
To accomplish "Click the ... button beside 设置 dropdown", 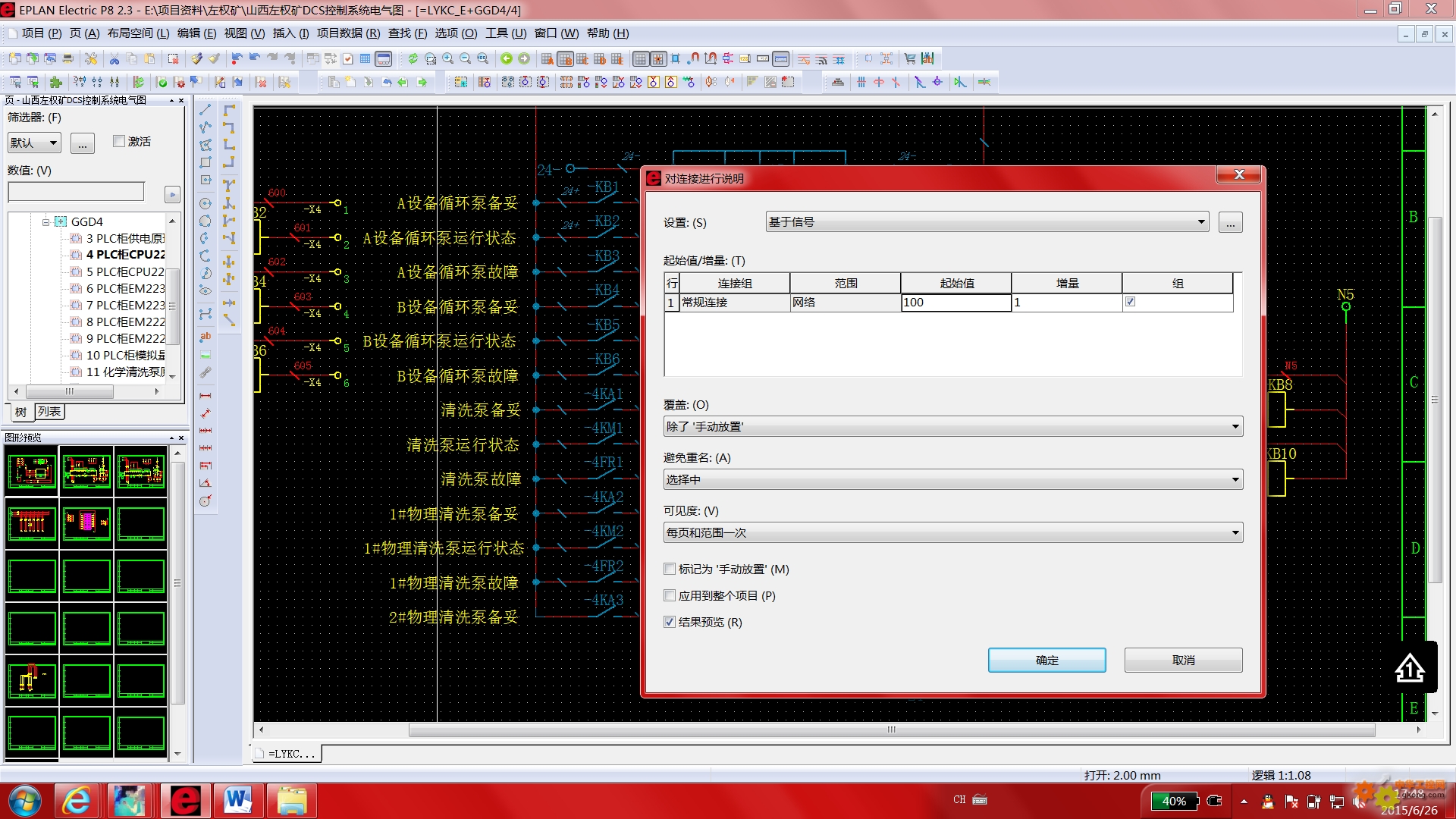I will (x=1230, y=223).
